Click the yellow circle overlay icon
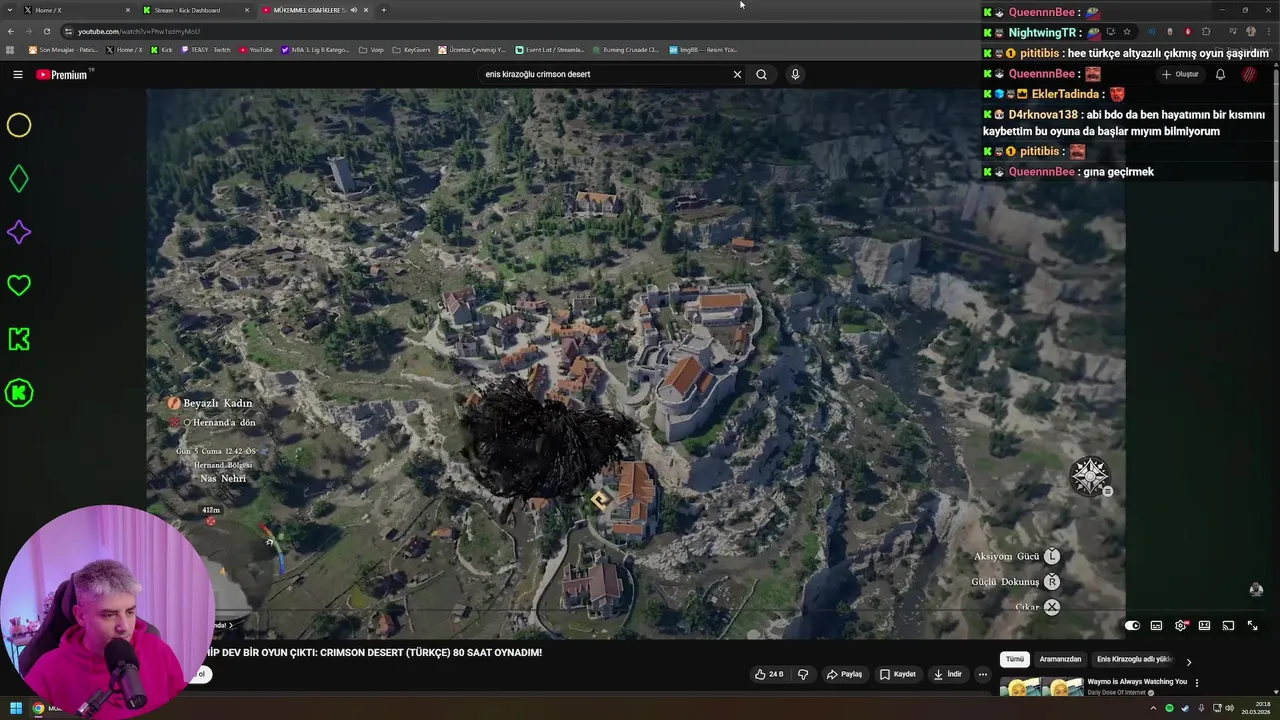 pos(19,125)
